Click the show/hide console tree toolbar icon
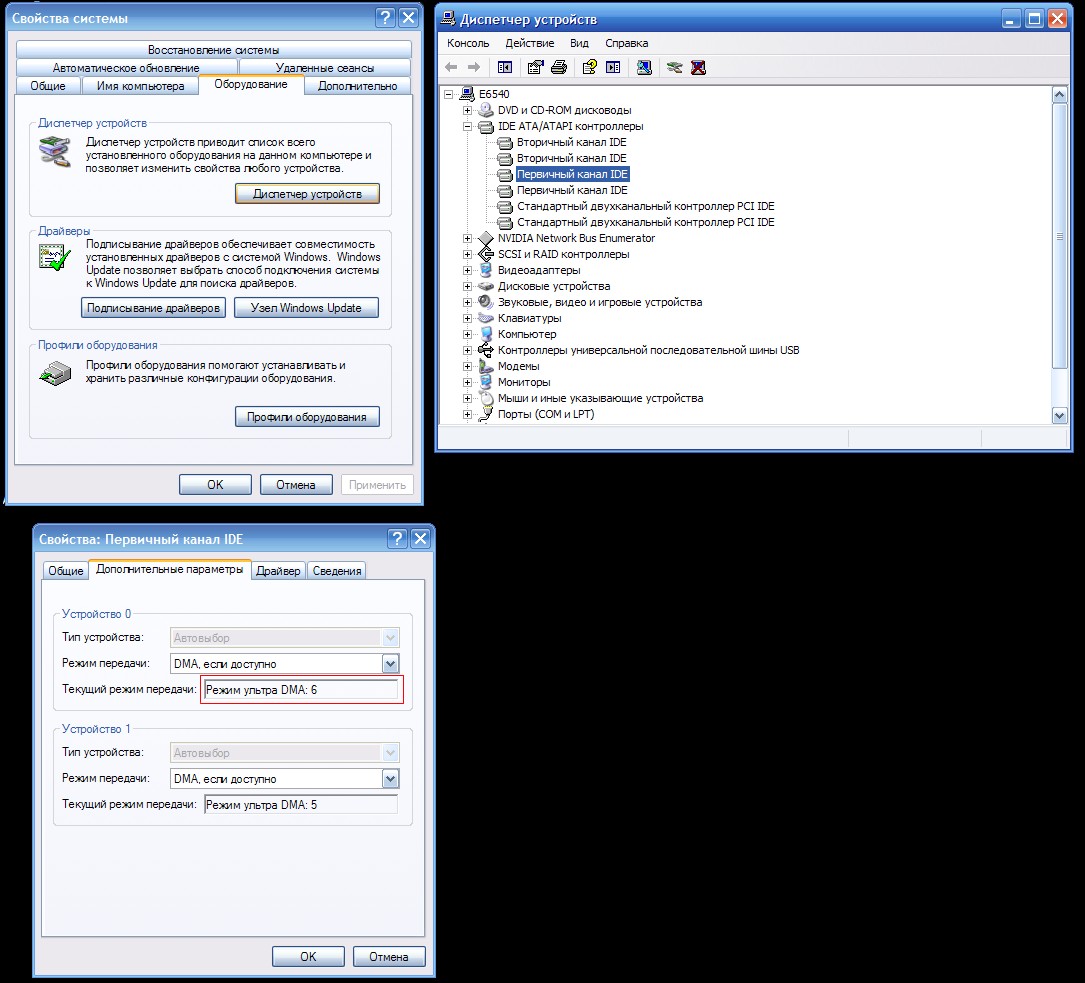Screen dimensions: 1085x983 tap(505, 67)
